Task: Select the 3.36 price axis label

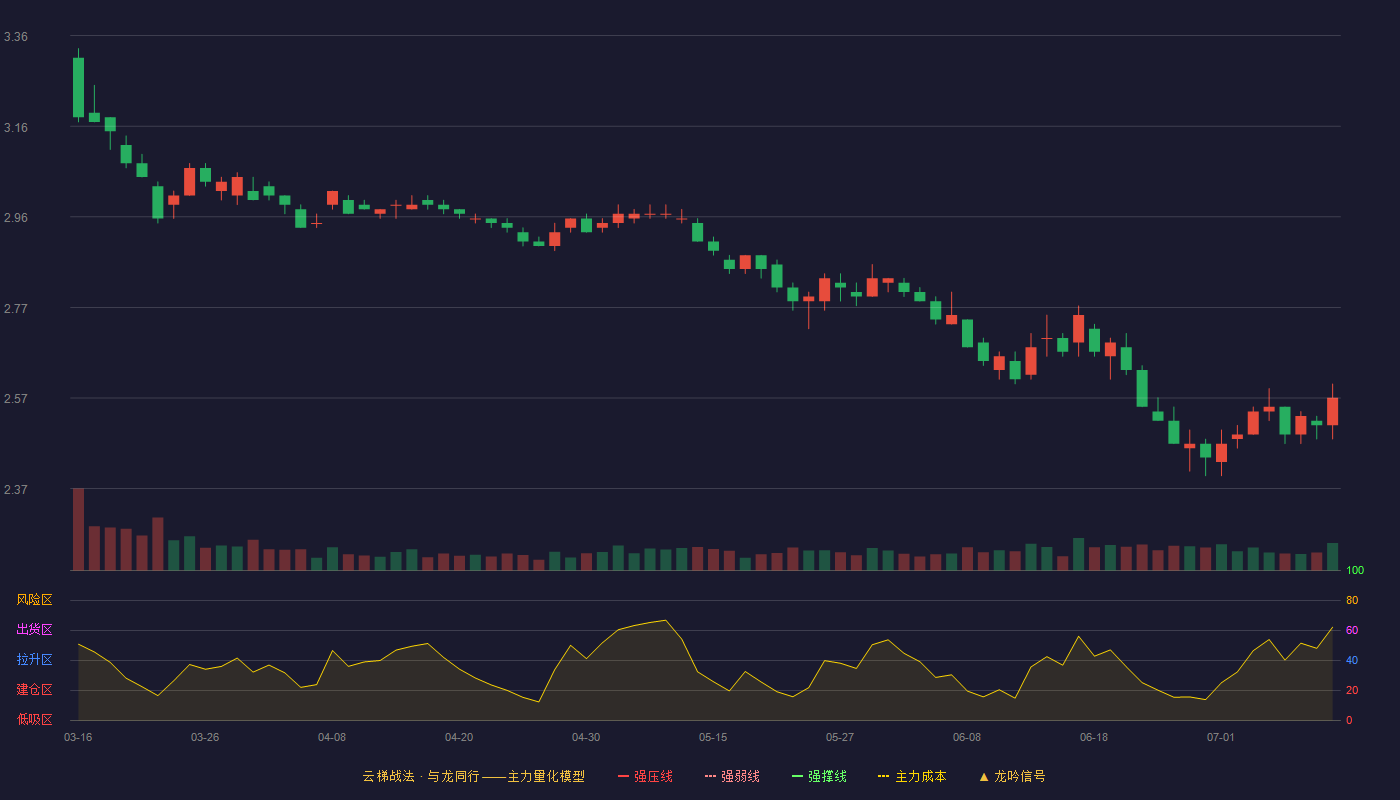Action: coord(16,37)
